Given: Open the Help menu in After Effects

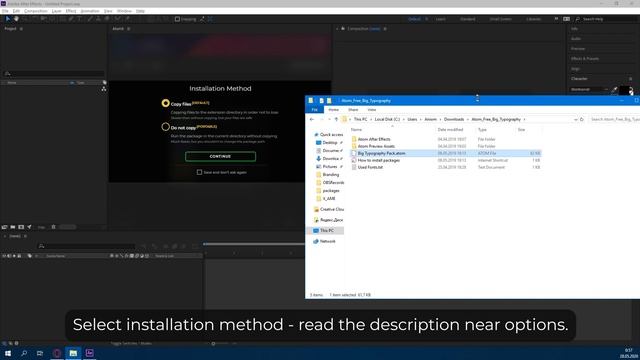Looking at the screenshot, I should [140, 11].
